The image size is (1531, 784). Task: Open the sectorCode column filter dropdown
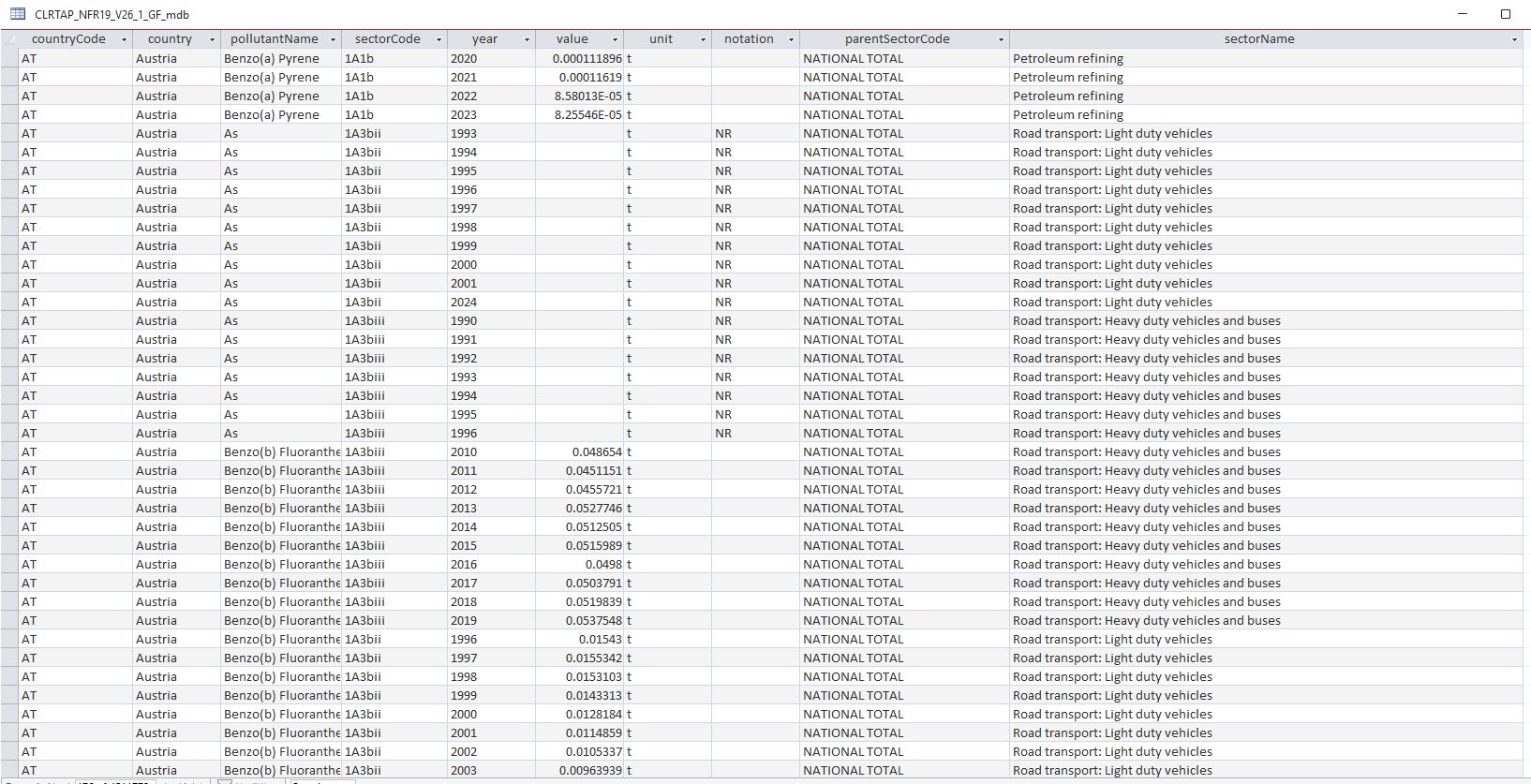click(438, 39)
